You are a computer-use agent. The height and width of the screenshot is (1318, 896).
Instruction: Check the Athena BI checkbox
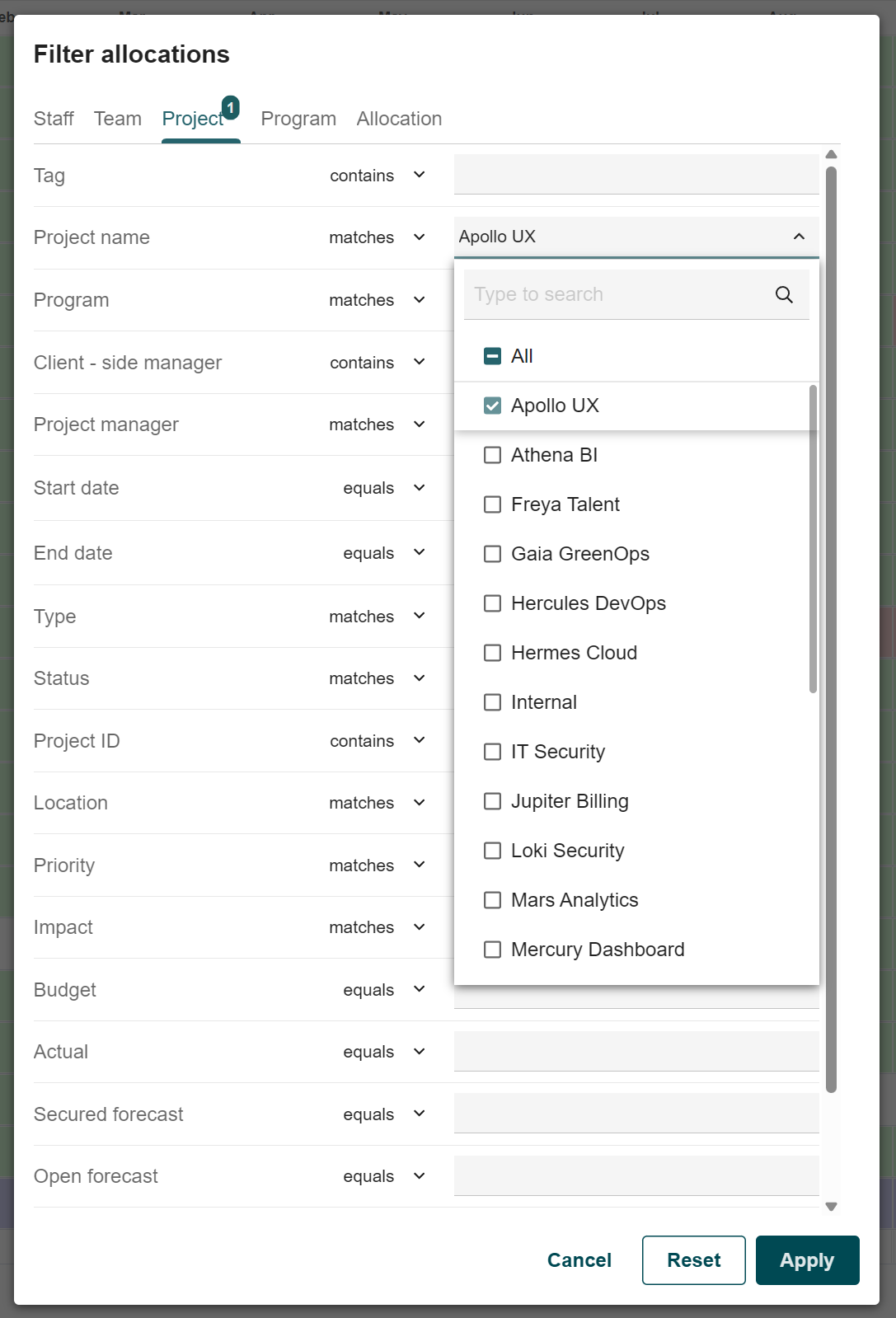coord(492,455)
